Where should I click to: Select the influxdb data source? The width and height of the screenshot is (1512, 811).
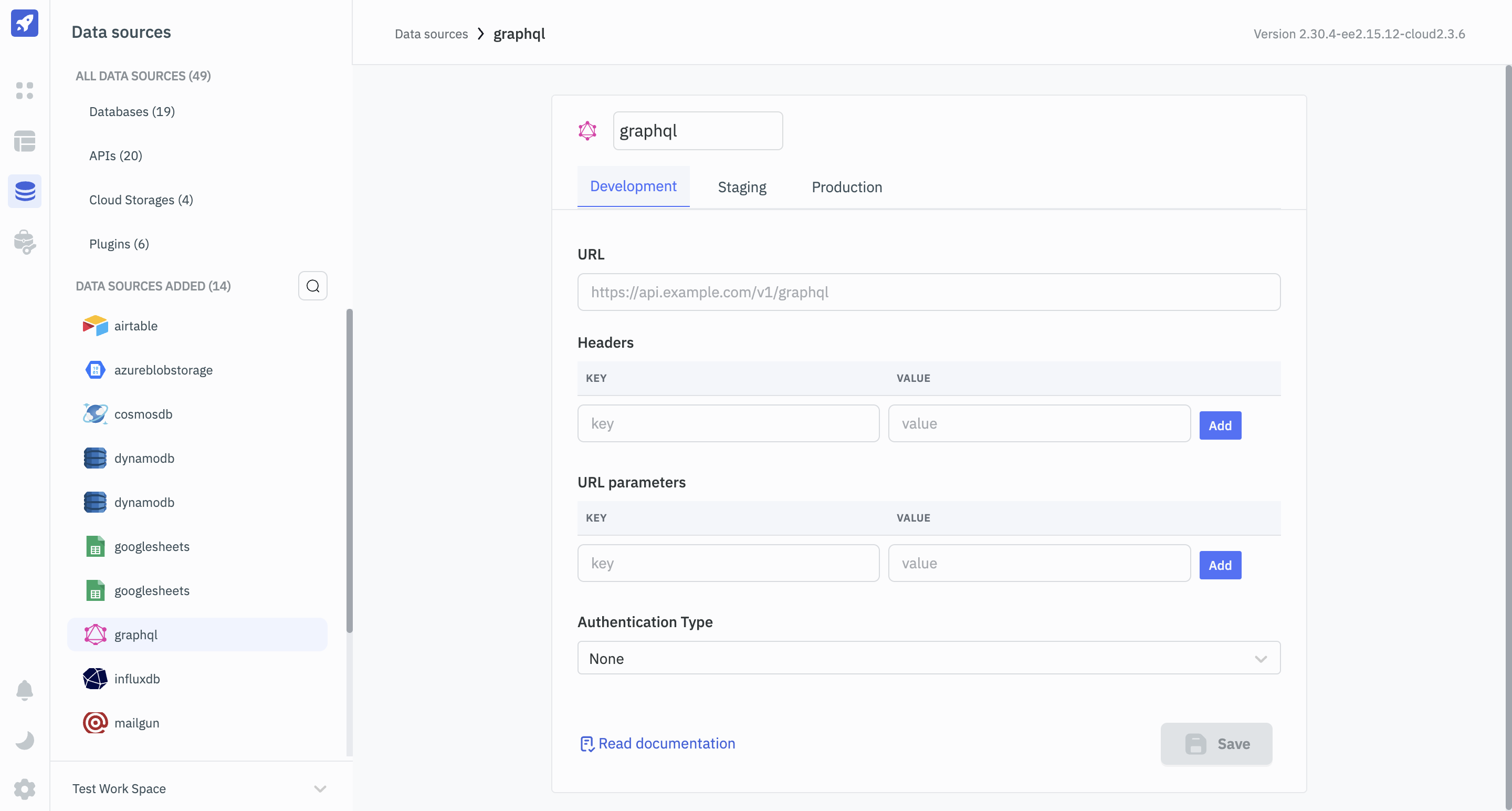pyautogui.click(x=136, y=679)
